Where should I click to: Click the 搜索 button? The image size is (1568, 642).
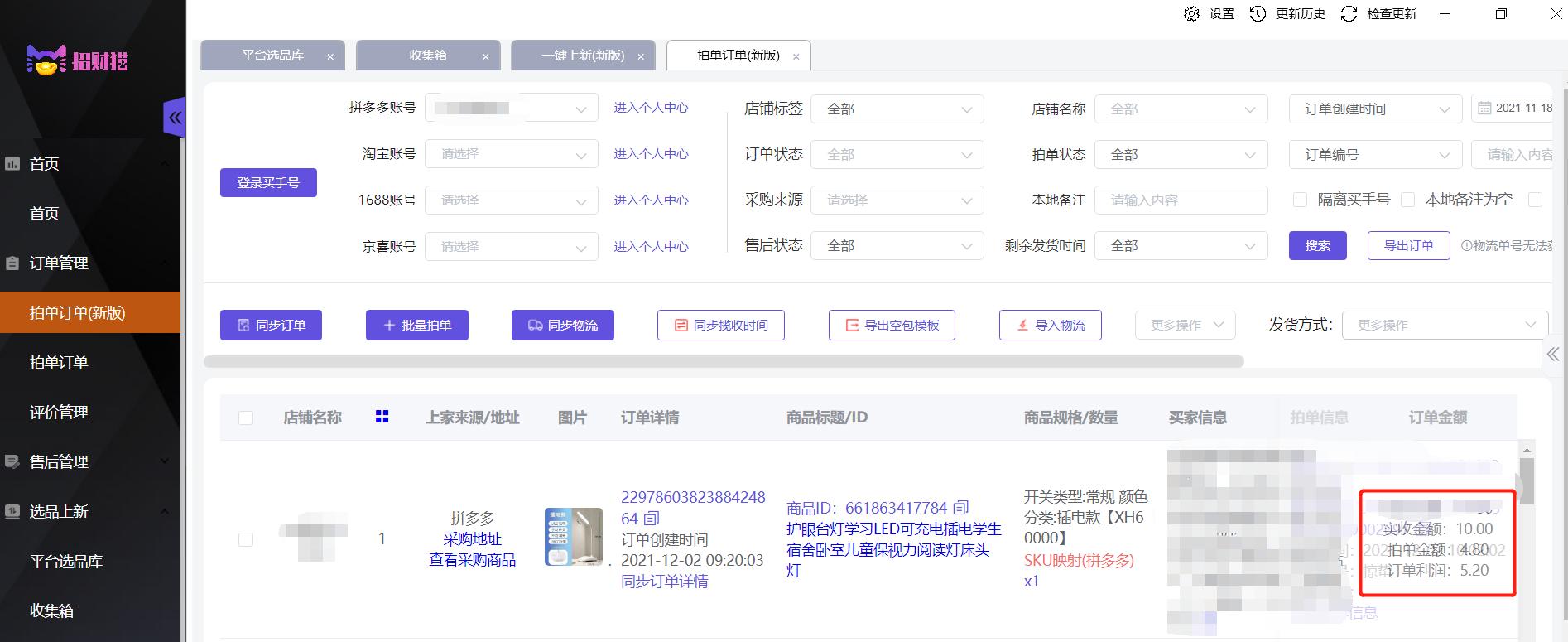1318,245
